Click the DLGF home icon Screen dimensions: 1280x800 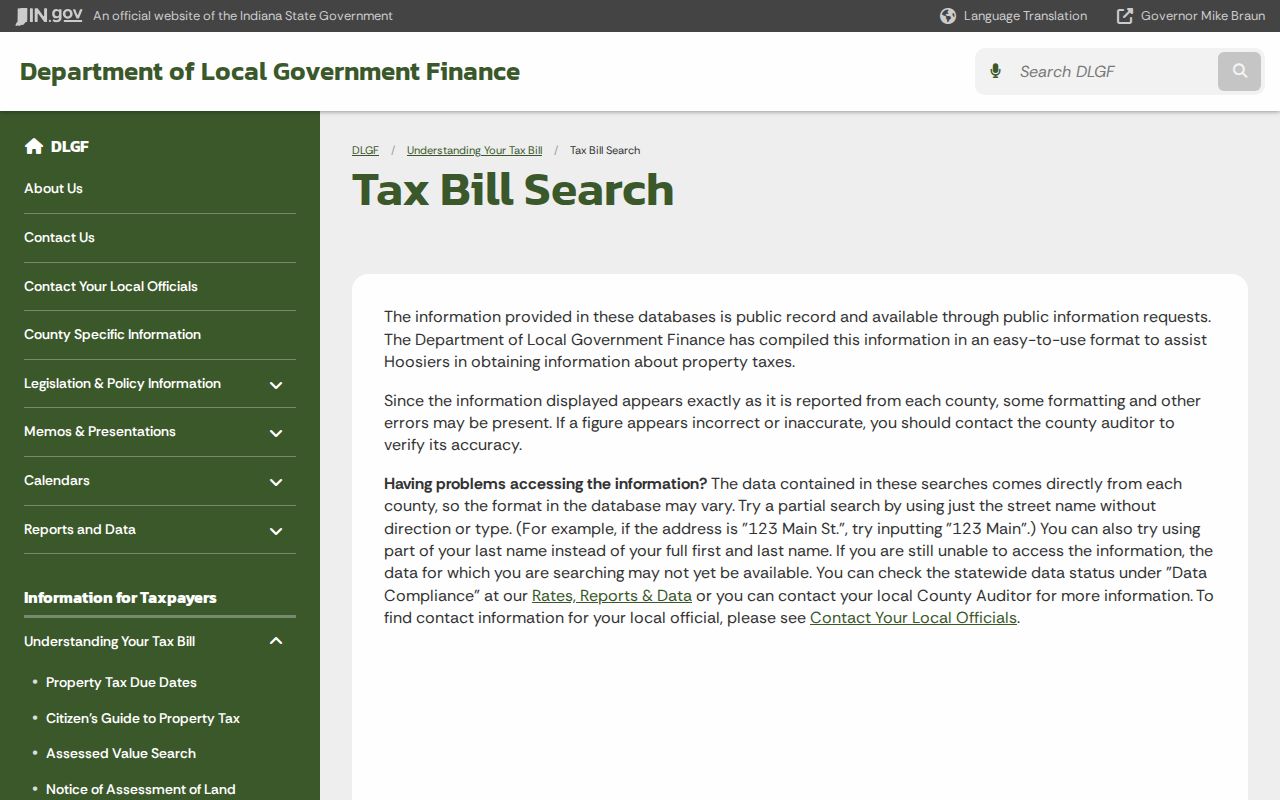tap(34, 146)
